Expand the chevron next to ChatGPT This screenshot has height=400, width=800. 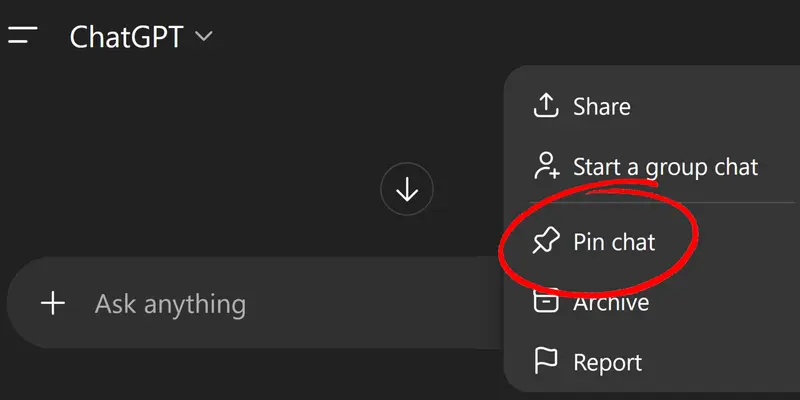pos(204,37)
